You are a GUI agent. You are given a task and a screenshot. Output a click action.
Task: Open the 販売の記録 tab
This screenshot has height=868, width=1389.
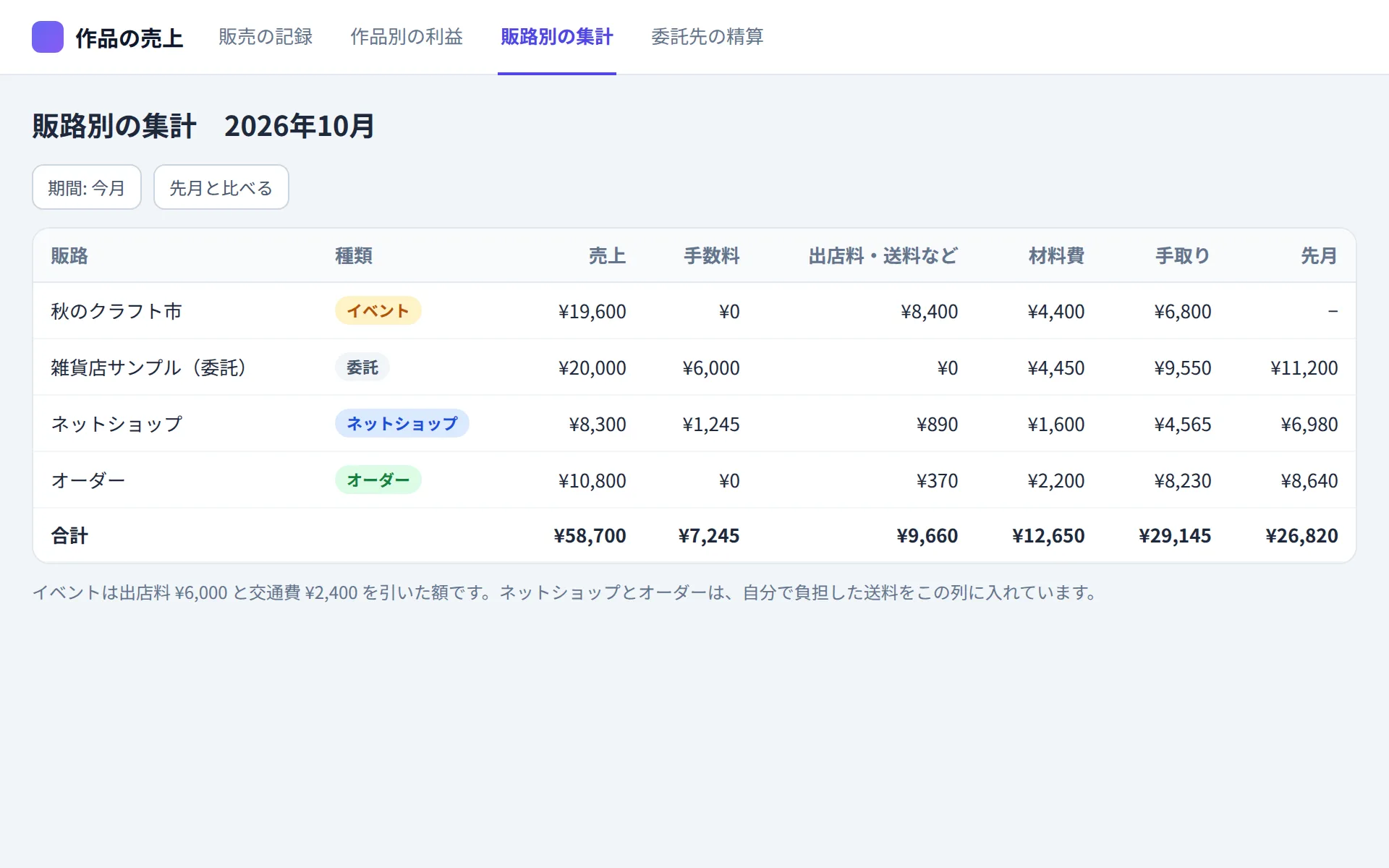266,37
